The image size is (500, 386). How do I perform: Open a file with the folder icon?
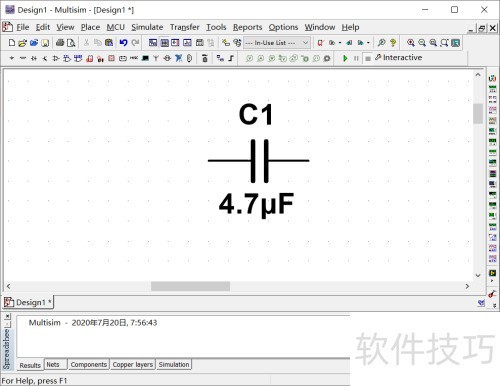coord(22,43)
